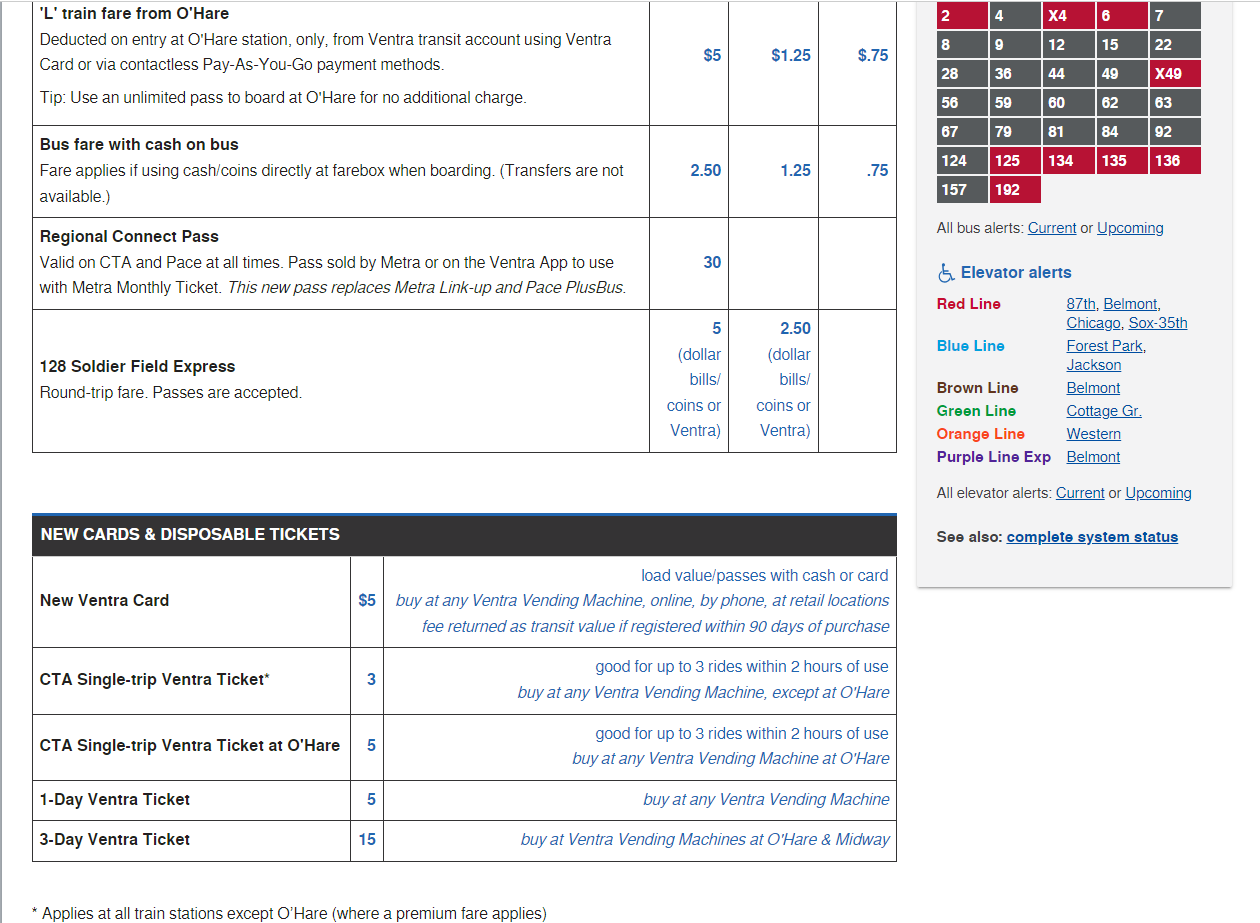
Task: Click the New Ventra Card row title
Action: click(104, 601)
